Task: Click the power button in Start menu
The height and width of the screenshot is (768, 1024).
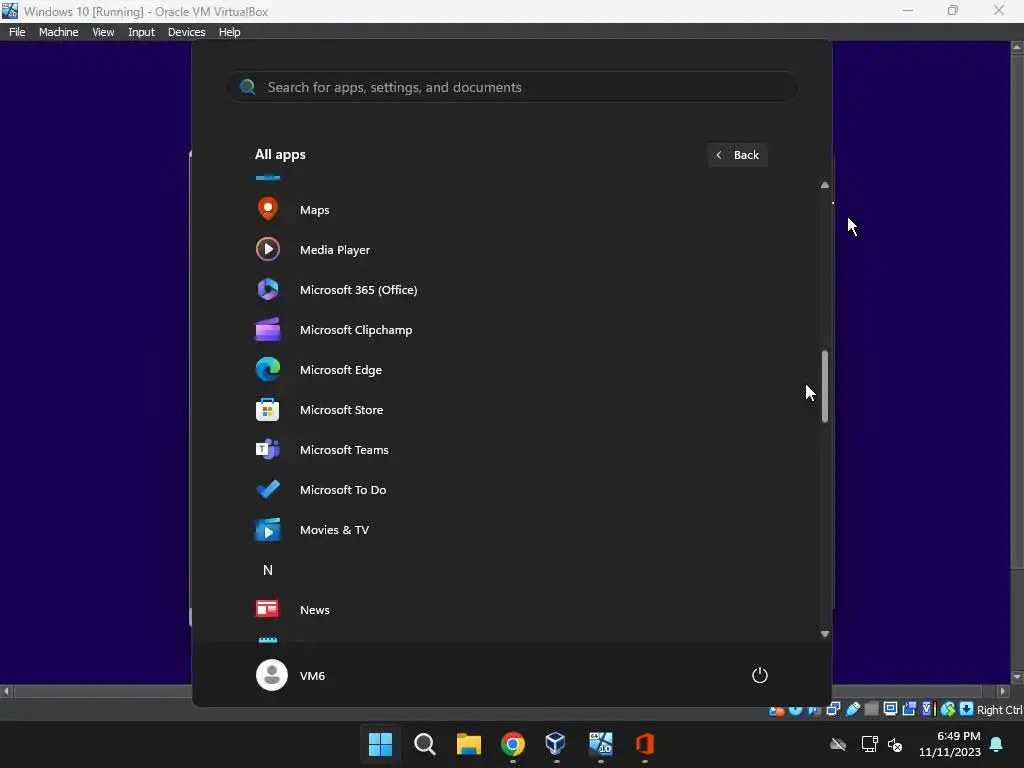Action: click(x=760, y=675)
